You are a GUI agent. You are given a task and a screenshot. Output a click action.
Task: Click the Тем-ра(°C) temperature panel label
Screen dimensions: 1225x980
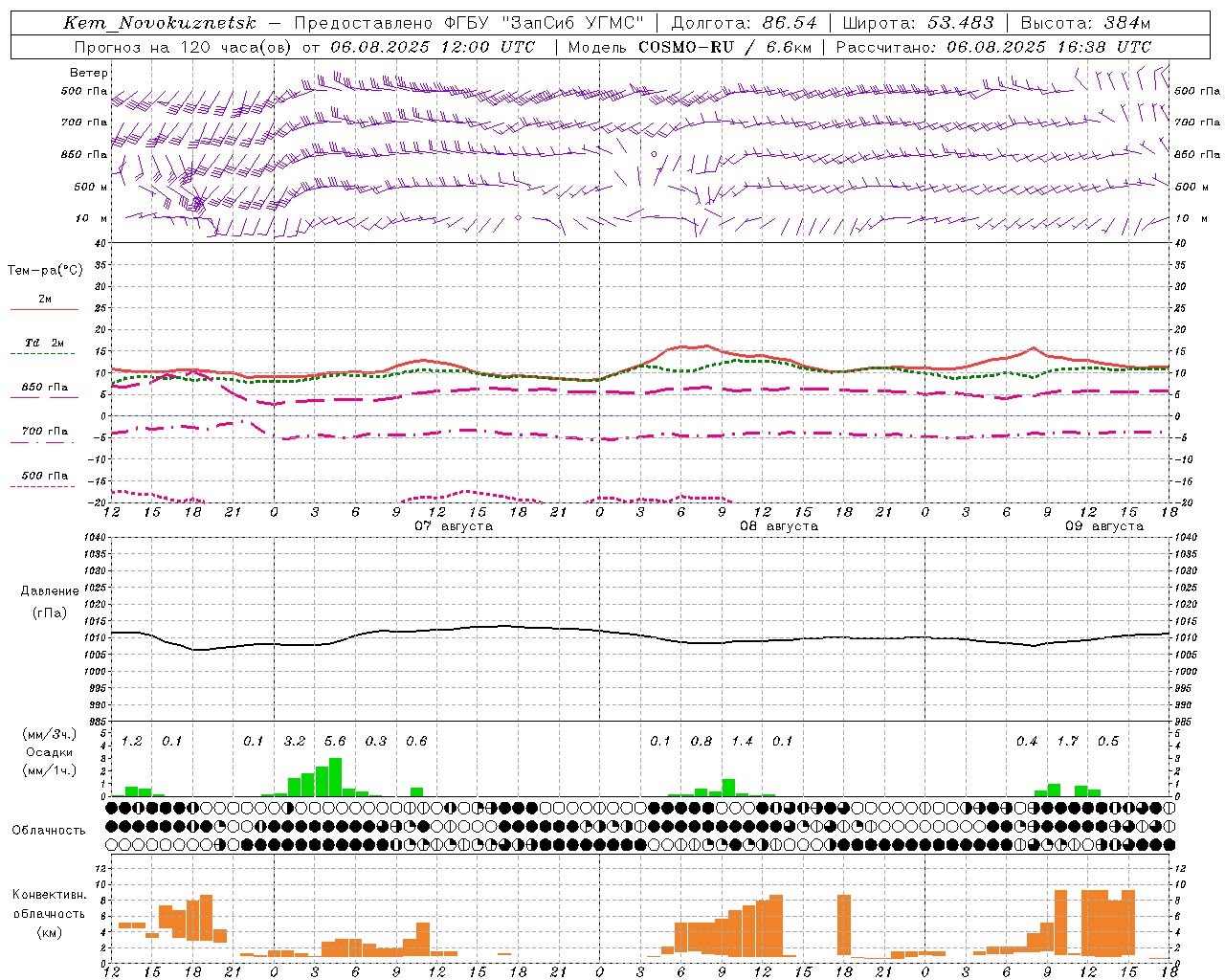pyautogui.click(x=45, y=271)
